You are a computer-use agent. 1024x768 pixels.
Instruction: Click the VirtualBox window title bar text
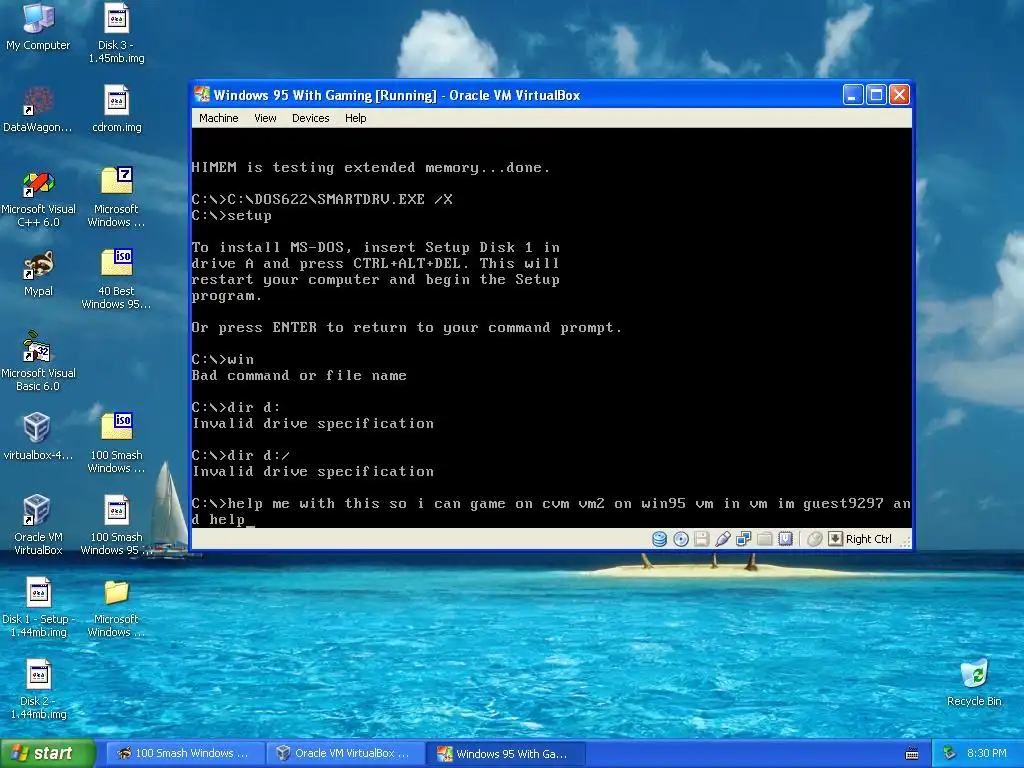(397, 95)
